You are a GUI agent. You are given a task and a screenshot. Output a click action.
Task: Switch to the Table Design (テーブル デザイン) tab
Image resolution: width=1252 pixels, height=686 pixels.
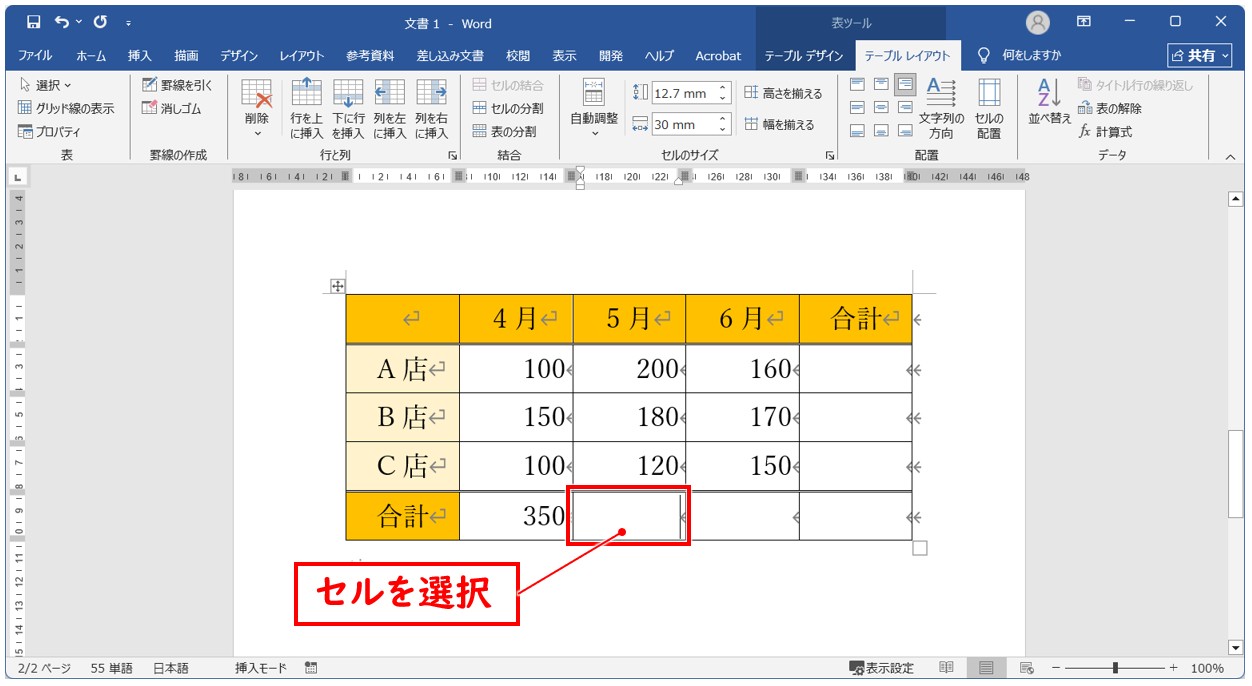point(803,56)
